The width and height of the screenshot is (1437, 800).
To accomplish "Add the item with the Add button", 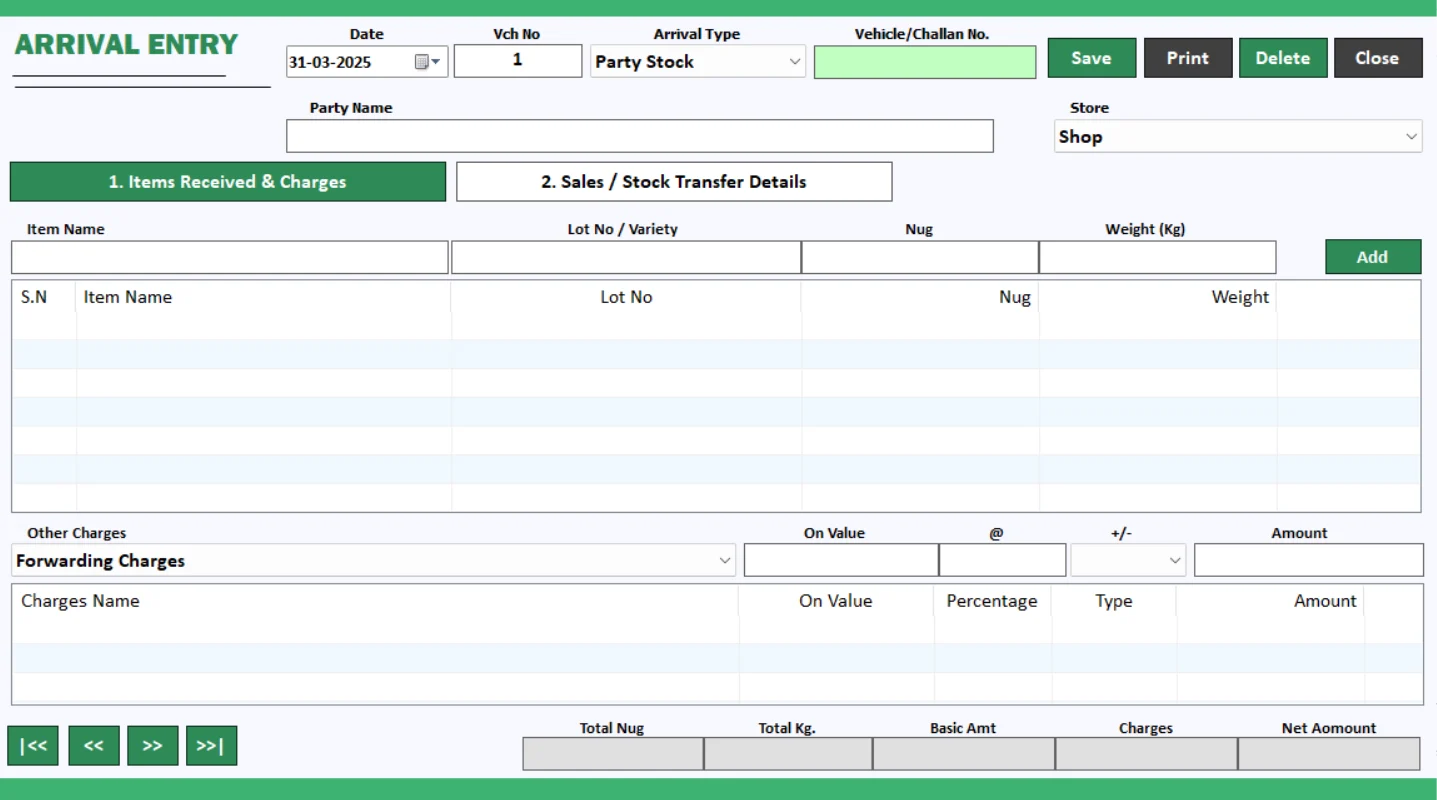I will point(1373,257).
